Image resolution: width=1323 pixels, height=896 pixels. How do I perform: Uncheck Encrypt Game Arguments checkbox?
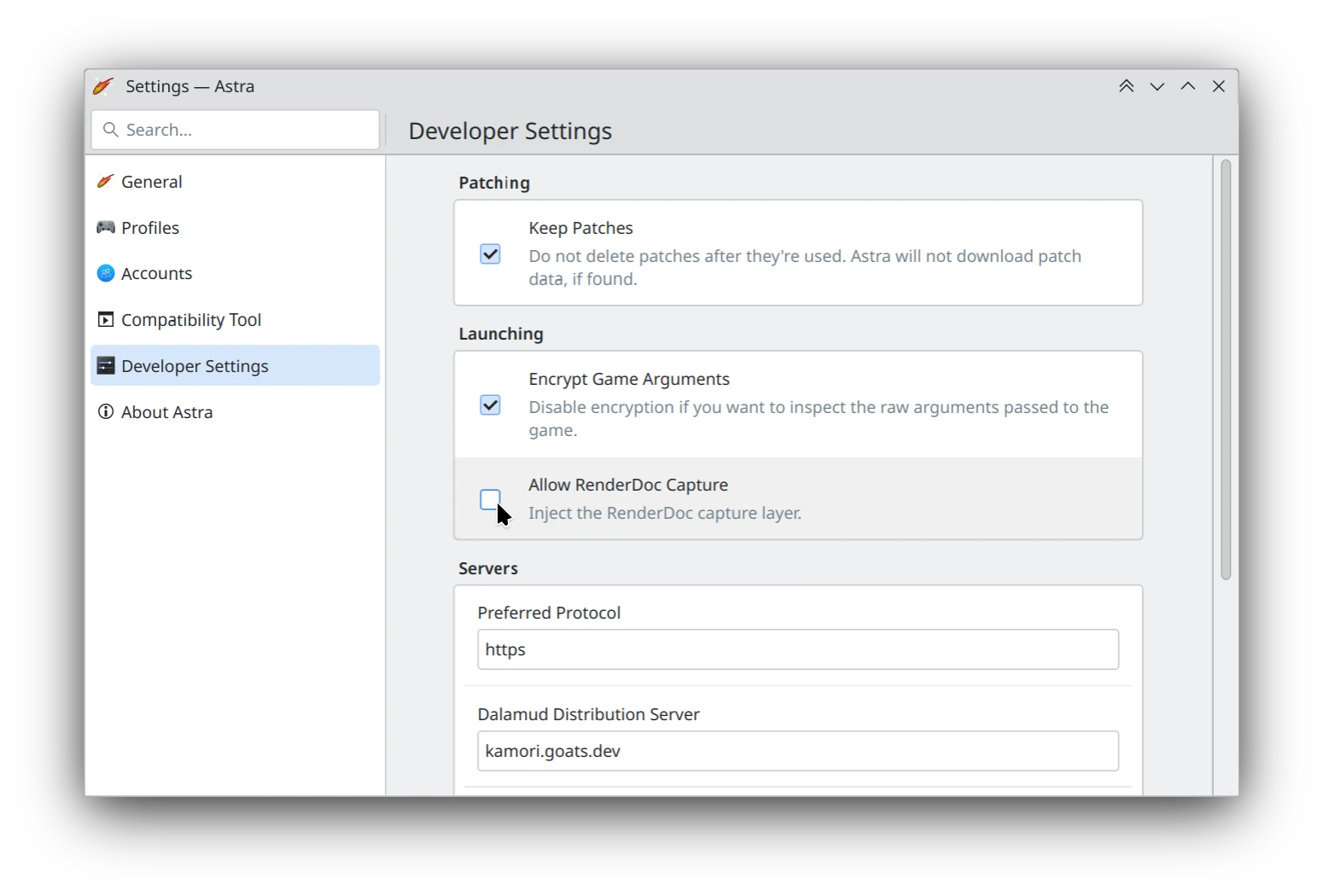[490, 405]
